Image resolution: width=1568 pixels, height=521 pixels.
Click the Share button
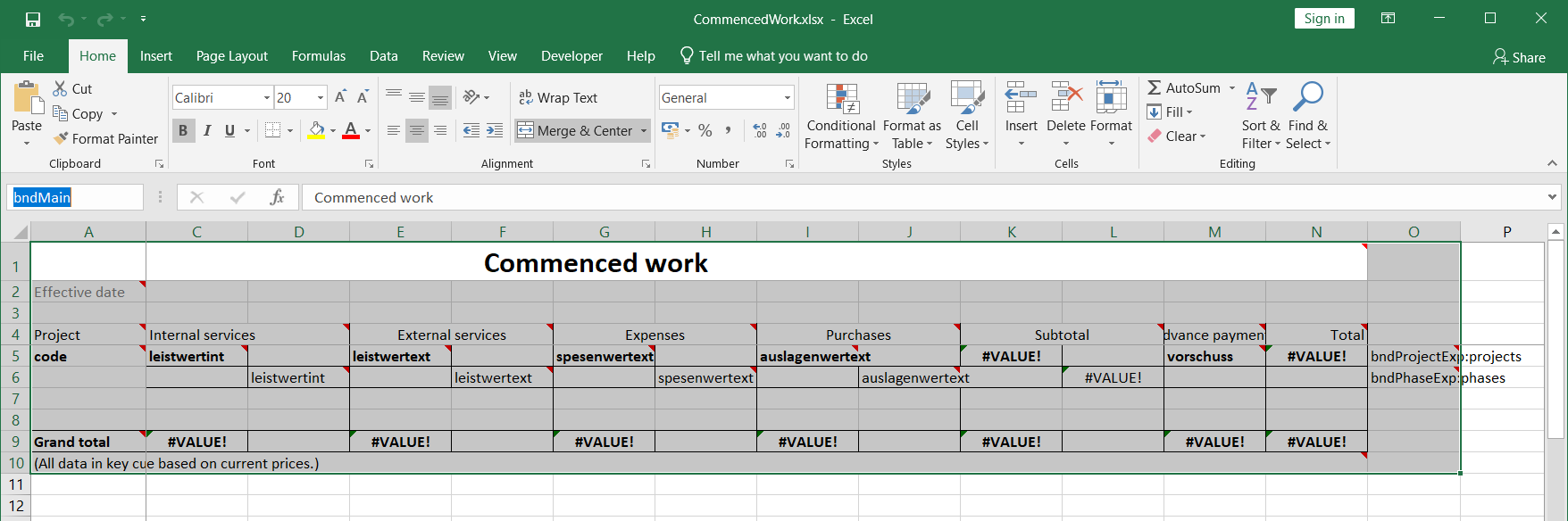pos(1518,57)
